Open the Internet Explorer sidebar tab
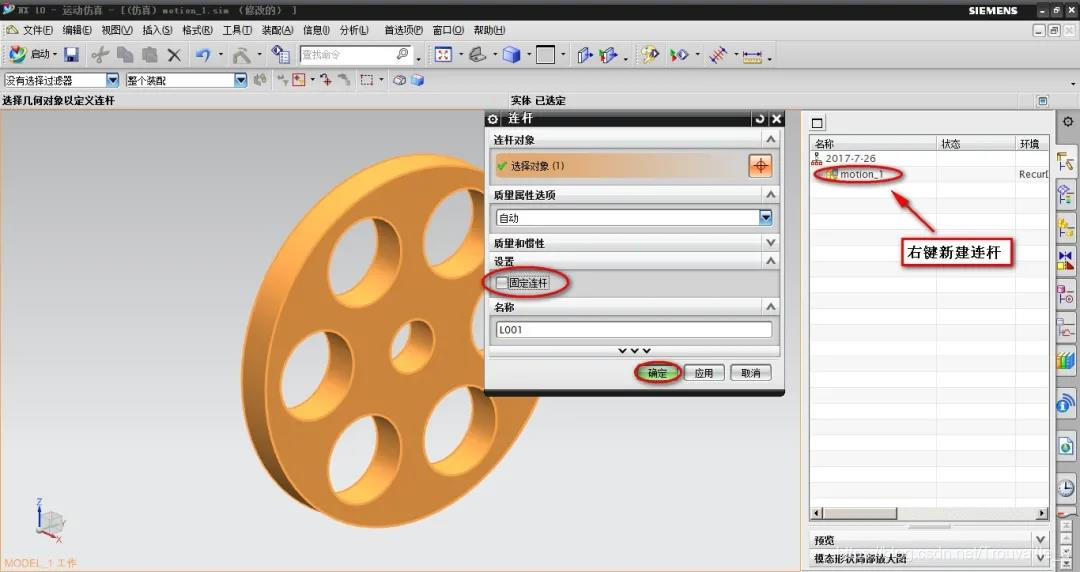Viewport: 1080px width, 572px height. coord(1066,447)
